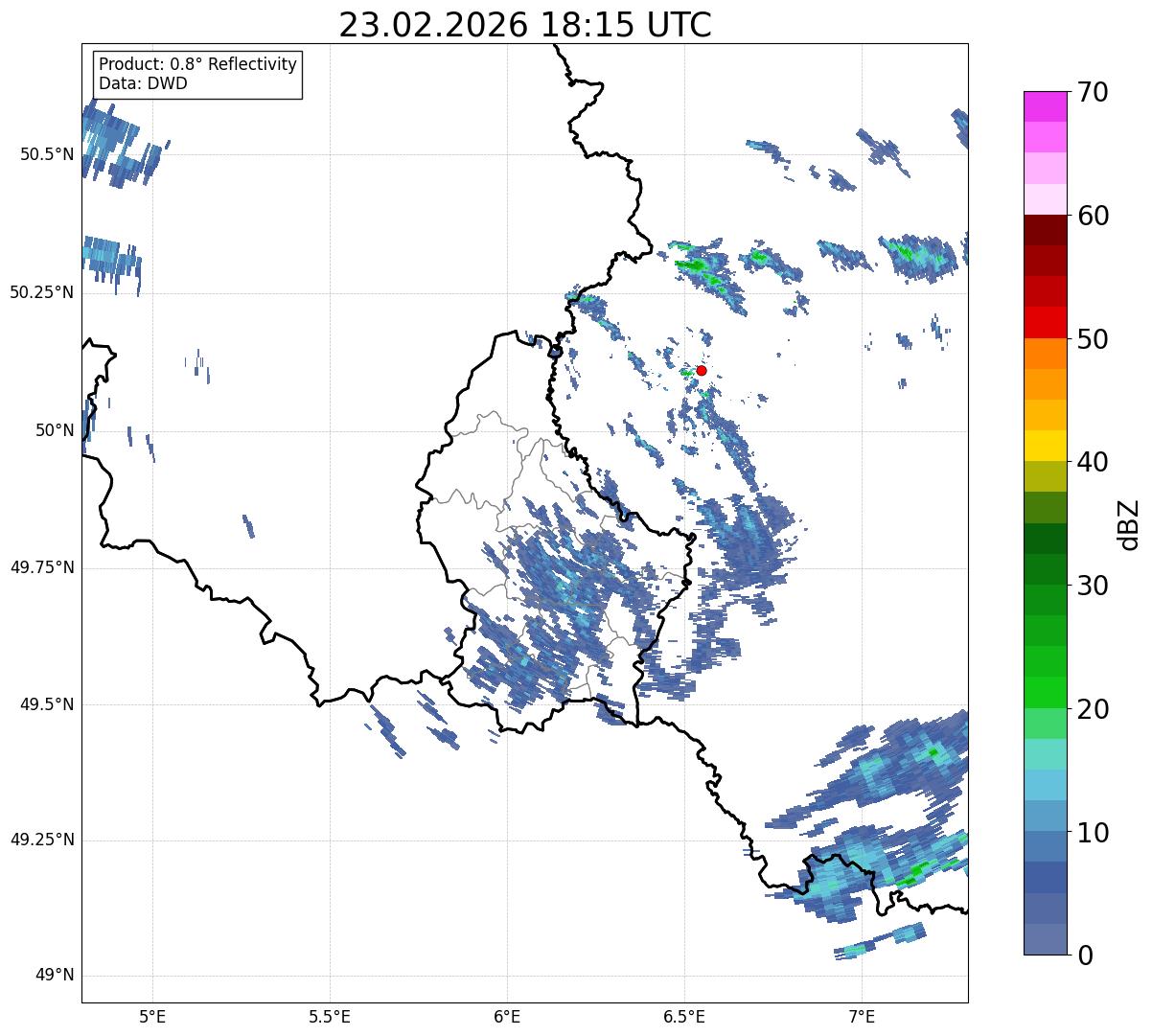
Task: Click the '50.5°N' latitude label
Action: 46,154
